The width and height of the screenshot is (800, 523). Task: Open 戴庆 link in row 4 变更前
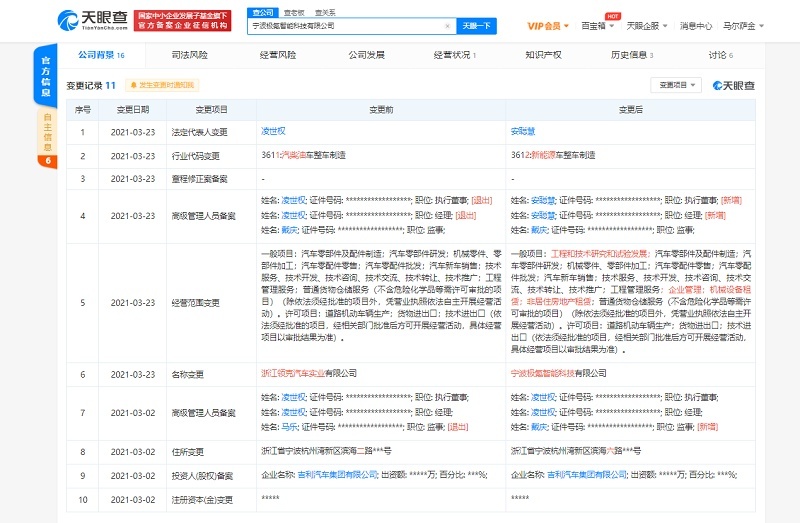[289, 230]
